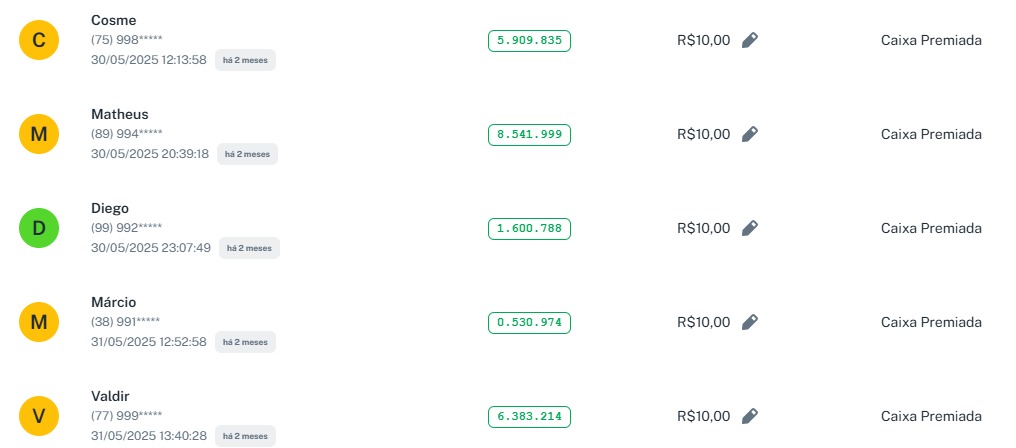Viewport: 1016px width, 448px height.
Task: Click Matheus's yellow 'M' avatar
Action: 39,134
